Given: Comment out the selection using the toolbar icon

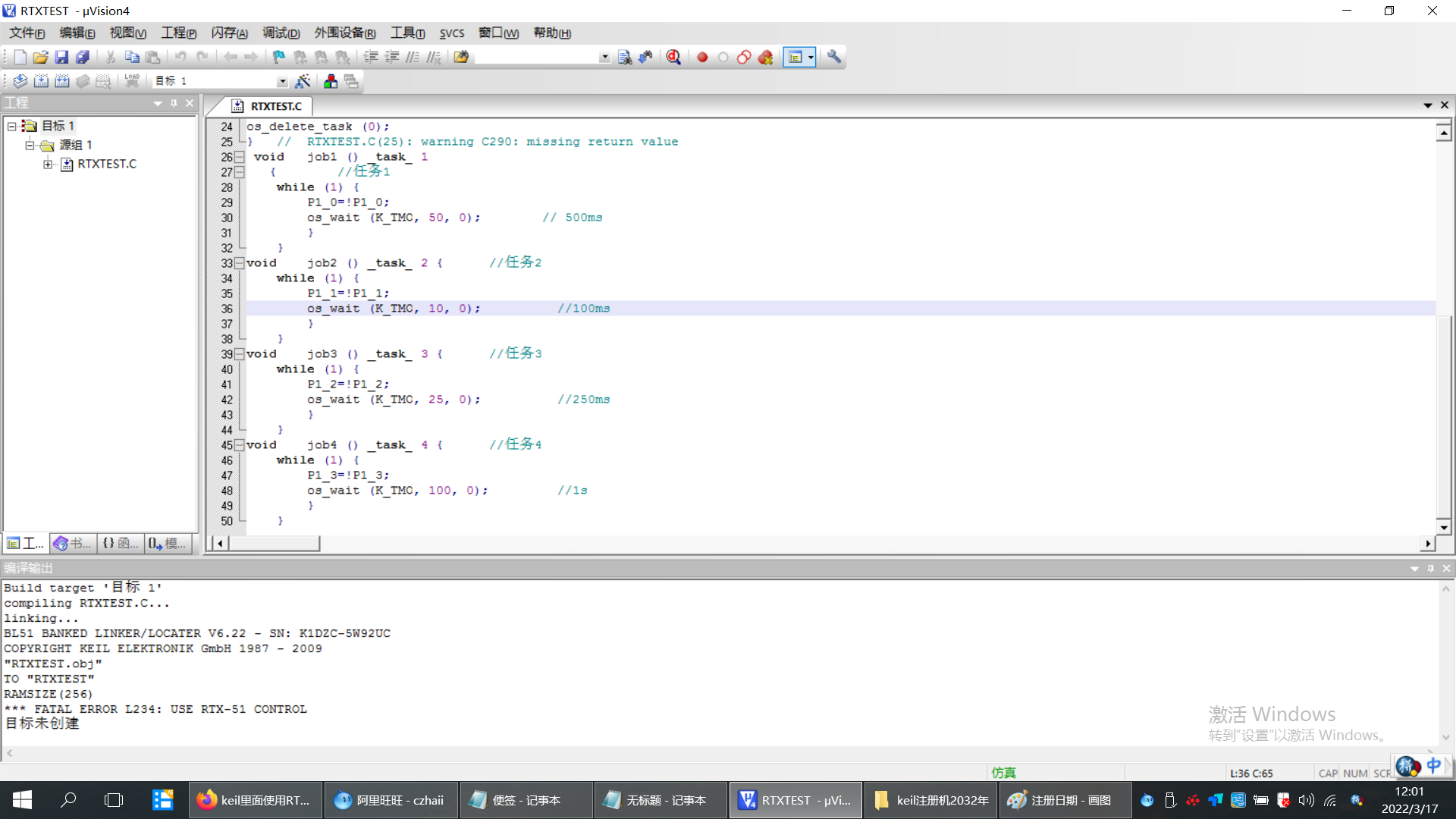Looking at the screenshot, I should (413, 57).
